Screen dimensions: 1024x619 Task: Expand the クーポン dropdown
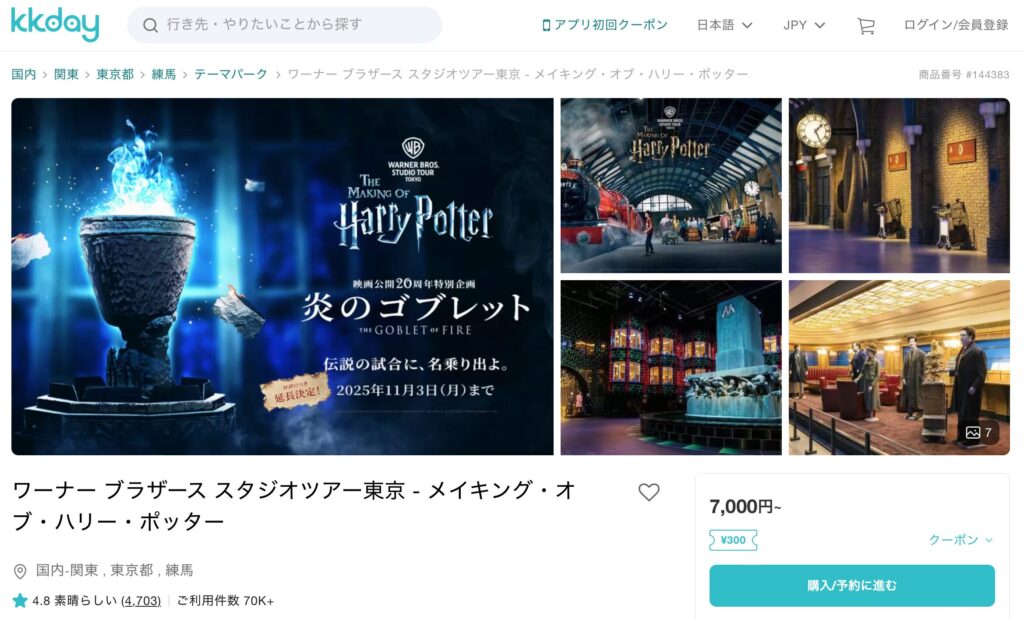coord(961,540)
